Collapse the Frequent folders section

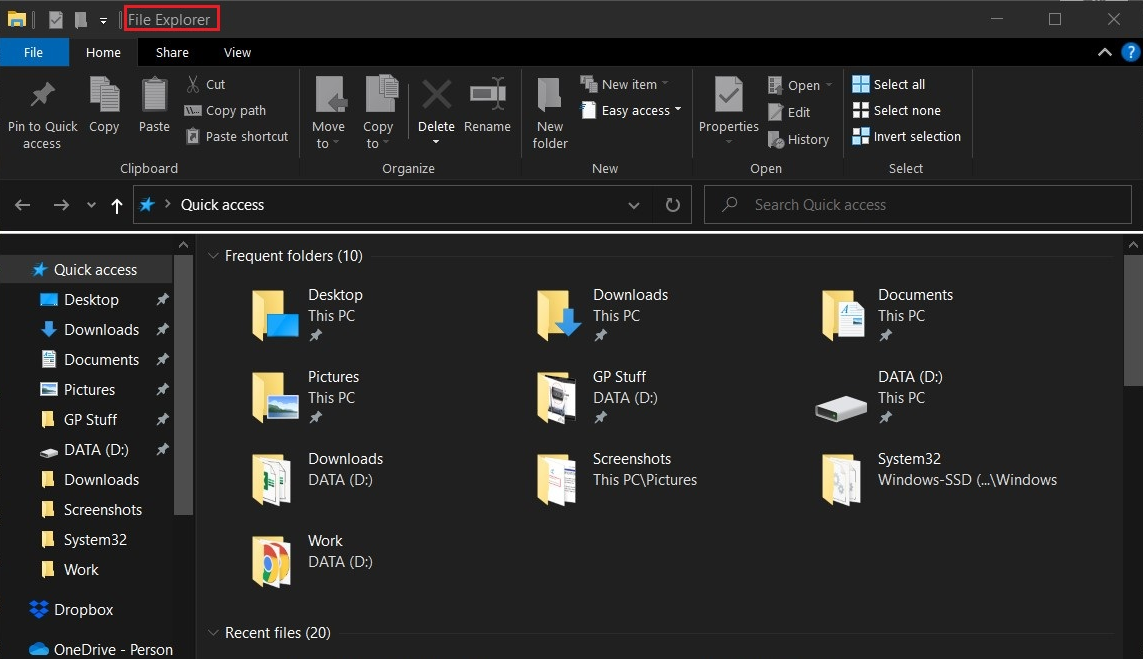[213, 255]
